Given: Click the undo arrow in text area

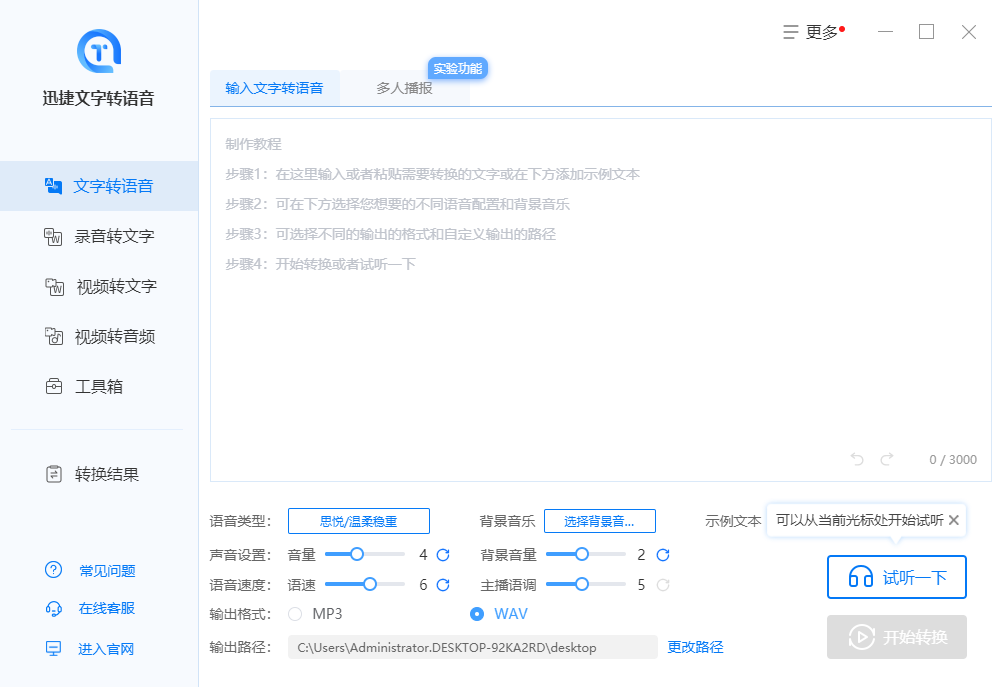Looking at the screenshot, I should tap(857, 458).
